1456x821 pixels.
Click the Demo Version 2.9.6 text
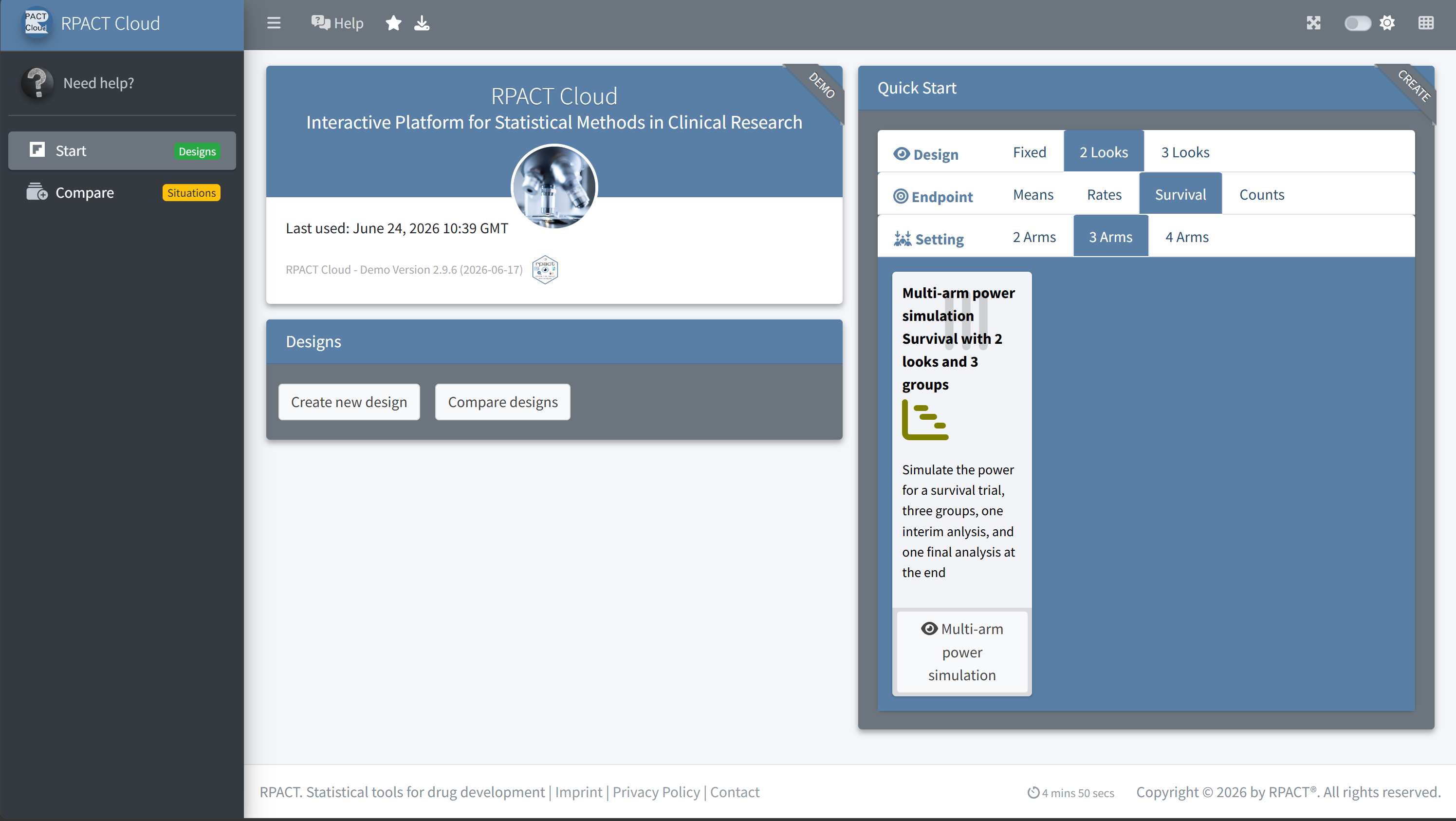404,270
